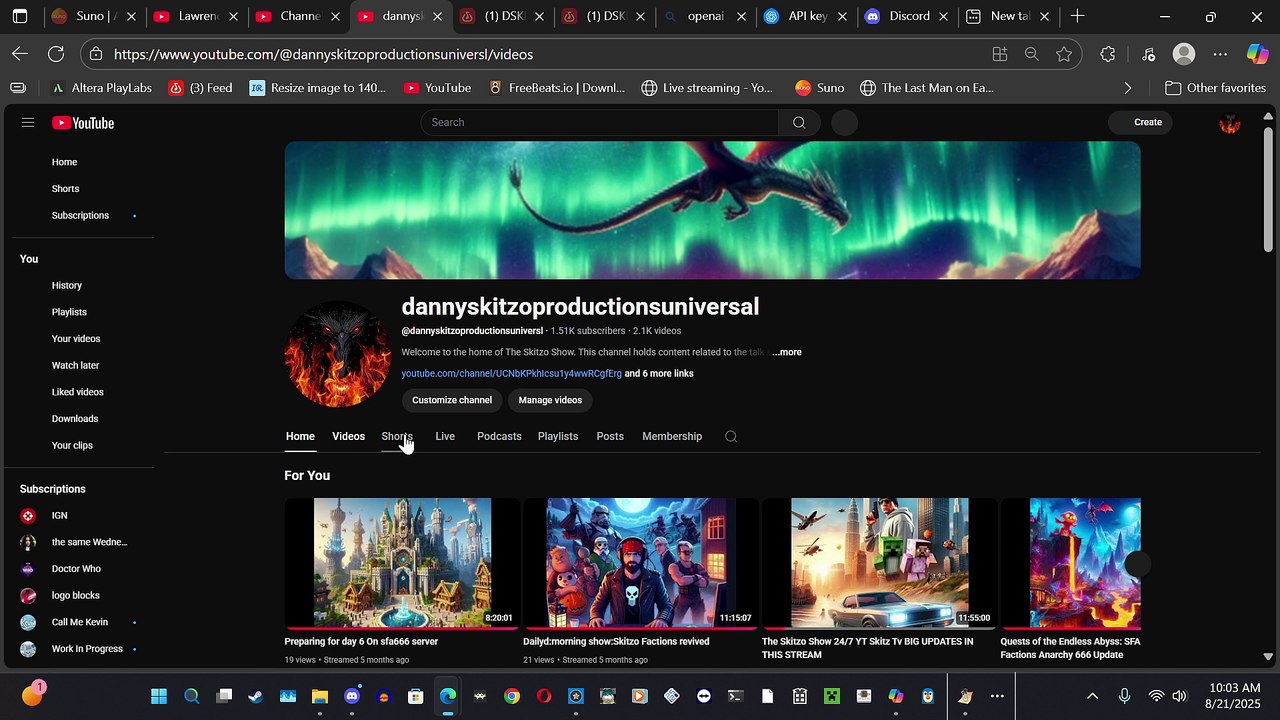1280x720 pixels.
Task: Open Steam from the taskbar
Action: point(256,696)
